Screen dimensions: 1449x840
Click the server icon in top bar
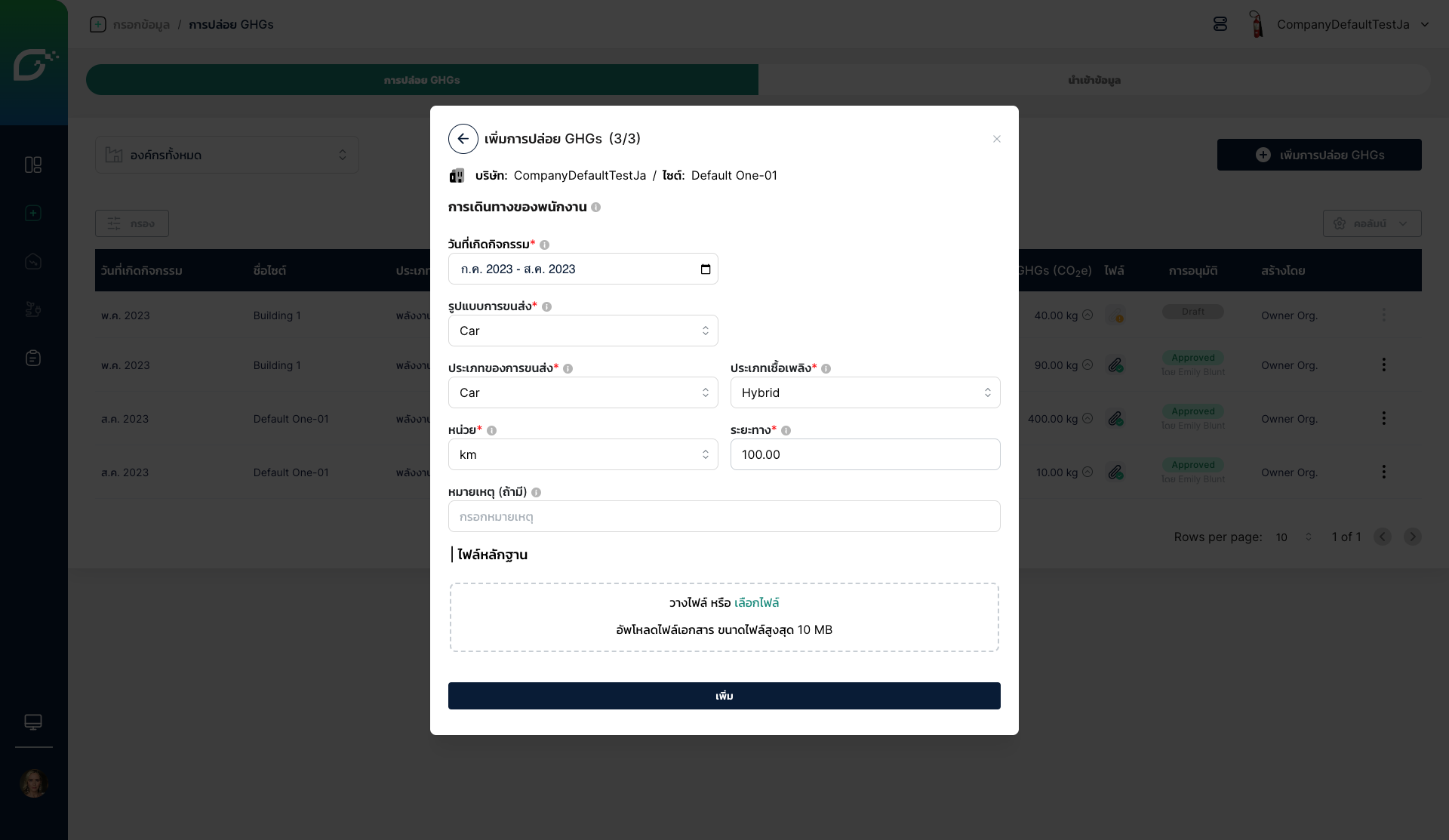1220,24
